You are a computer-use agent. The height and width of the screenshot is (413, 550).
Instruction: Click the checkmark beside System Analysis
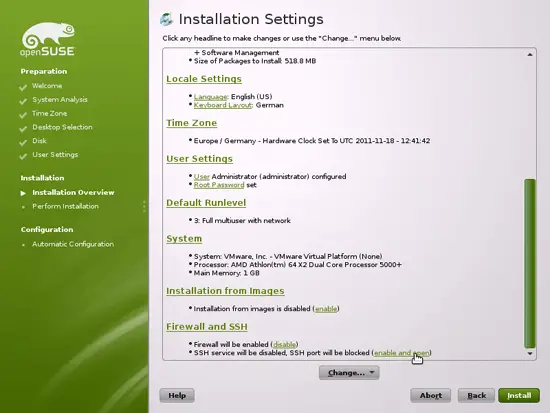23,101
